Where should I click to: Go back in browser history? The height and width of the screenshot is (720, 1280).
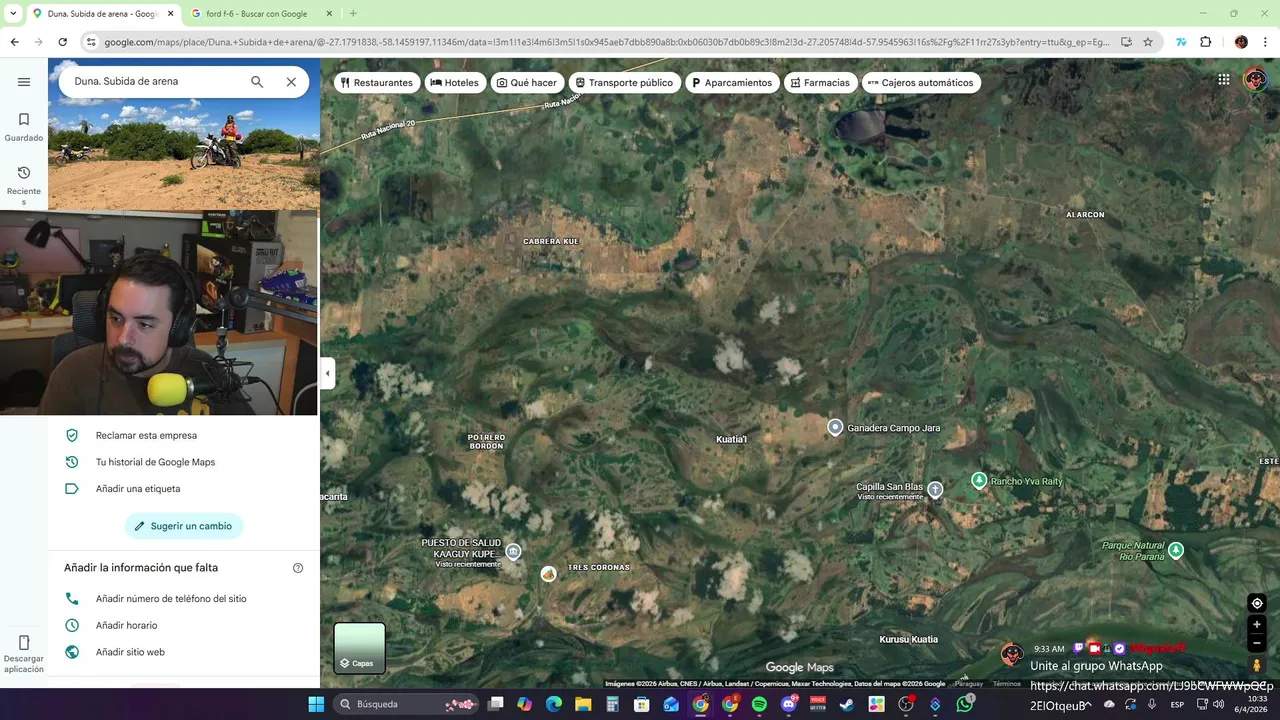(14, 42)
